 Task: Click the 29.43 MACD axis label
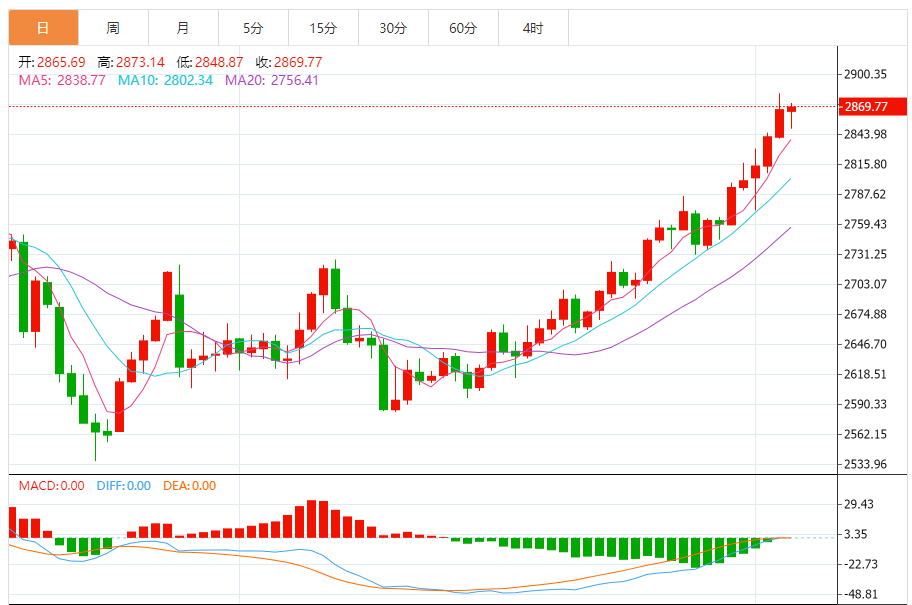coord(858,504)
